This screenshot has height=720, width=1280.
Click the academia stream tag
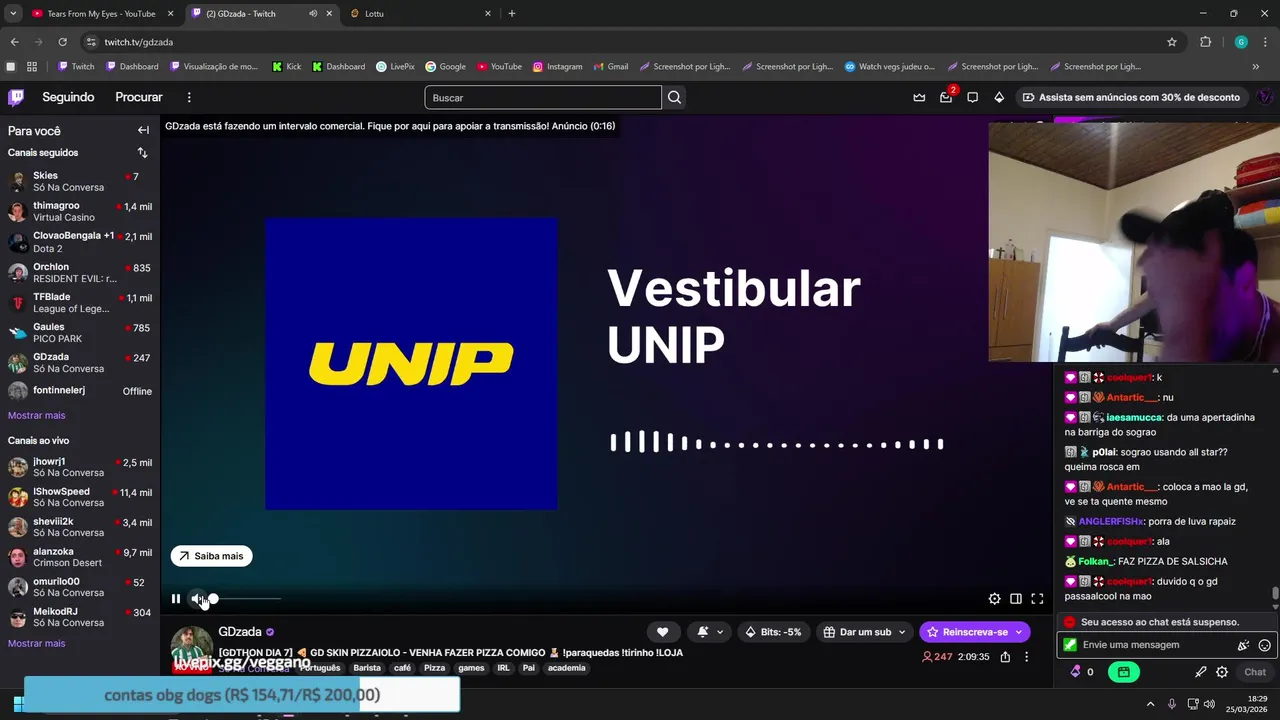567,668
